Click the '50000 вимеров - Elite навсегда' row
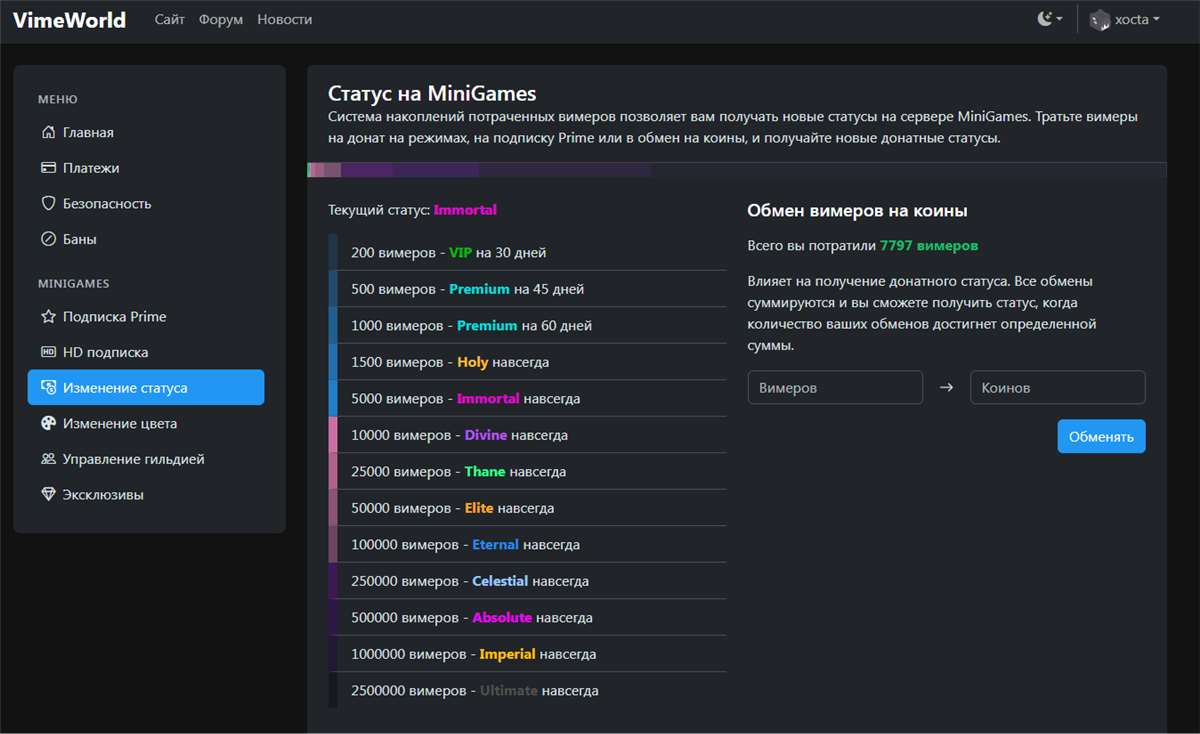Screen dimensions: 1200x734 [527, 508]
